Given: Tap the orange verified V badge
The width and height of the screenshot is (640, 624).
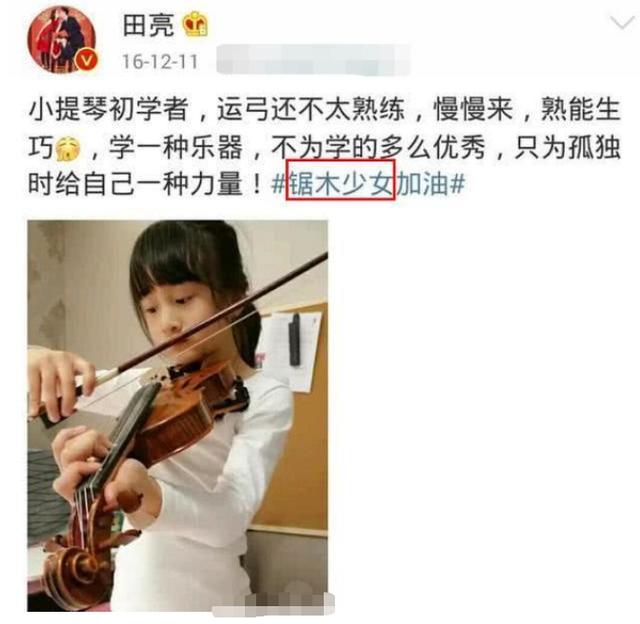Looking at the screenshot, I should pos(87,62).
